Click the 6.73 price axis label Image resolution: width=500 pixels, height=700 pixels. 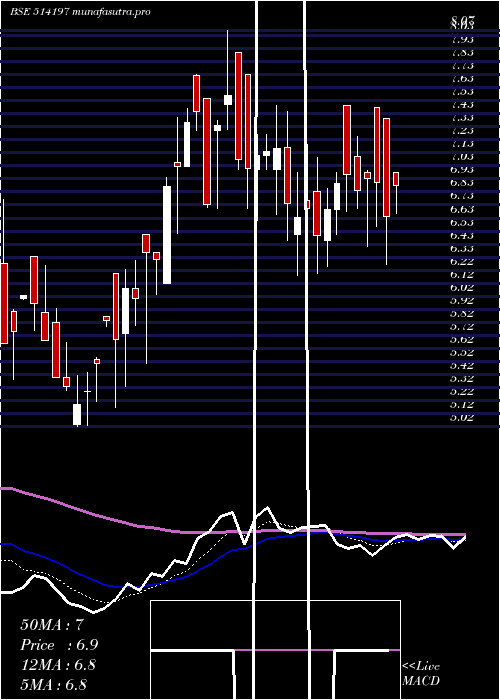[462, 196]
